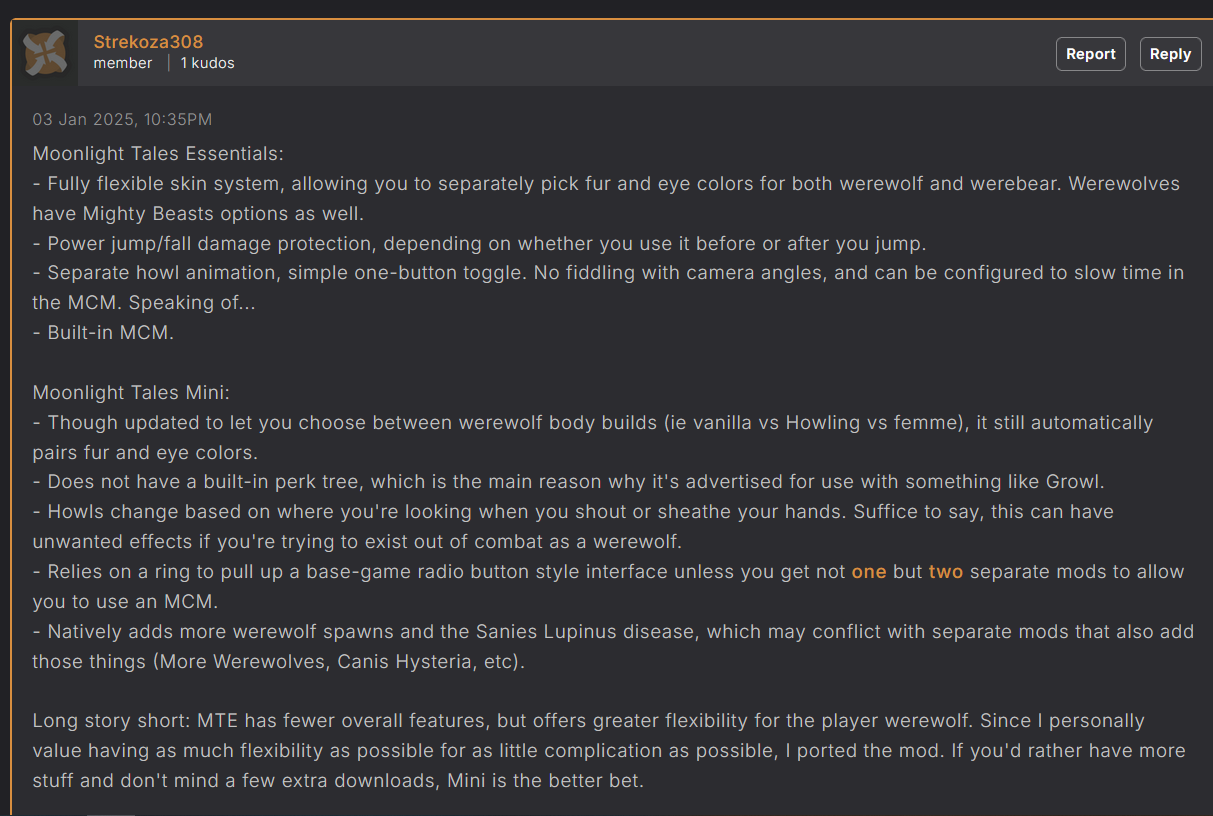This screenshot has width=1213, height=816.
Task: Click the "Moonlight Tales Essentials:" heading text
Action: coord(158,154)
